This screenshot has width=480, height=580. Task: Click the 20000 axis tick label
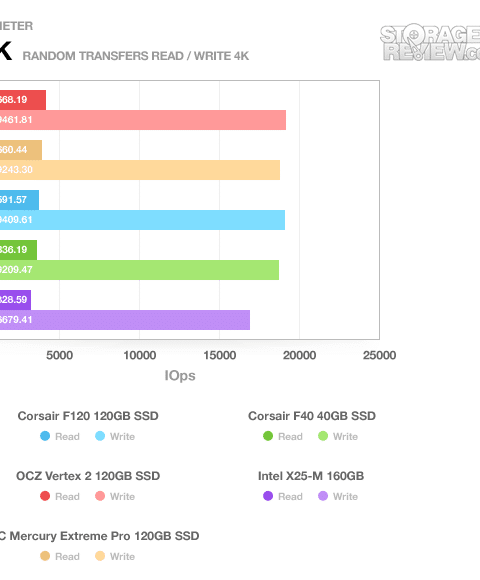[x=300, y=355]
